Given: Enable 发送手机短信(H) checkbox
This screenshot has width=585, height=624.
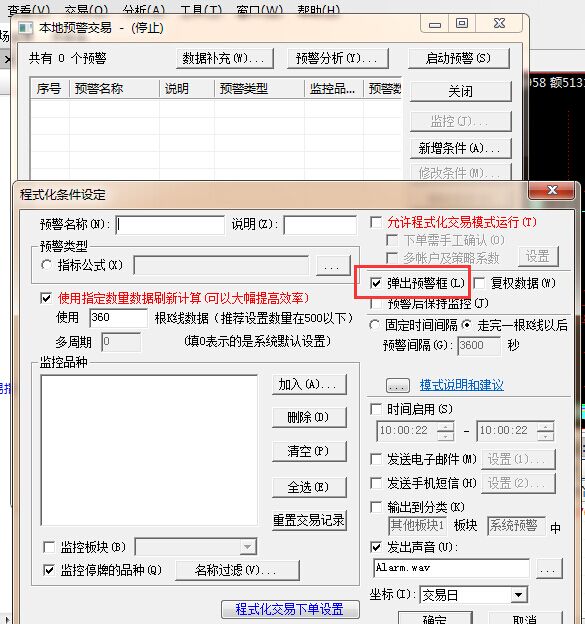Looking at the screenshot, I should click(x=376, y=483).
